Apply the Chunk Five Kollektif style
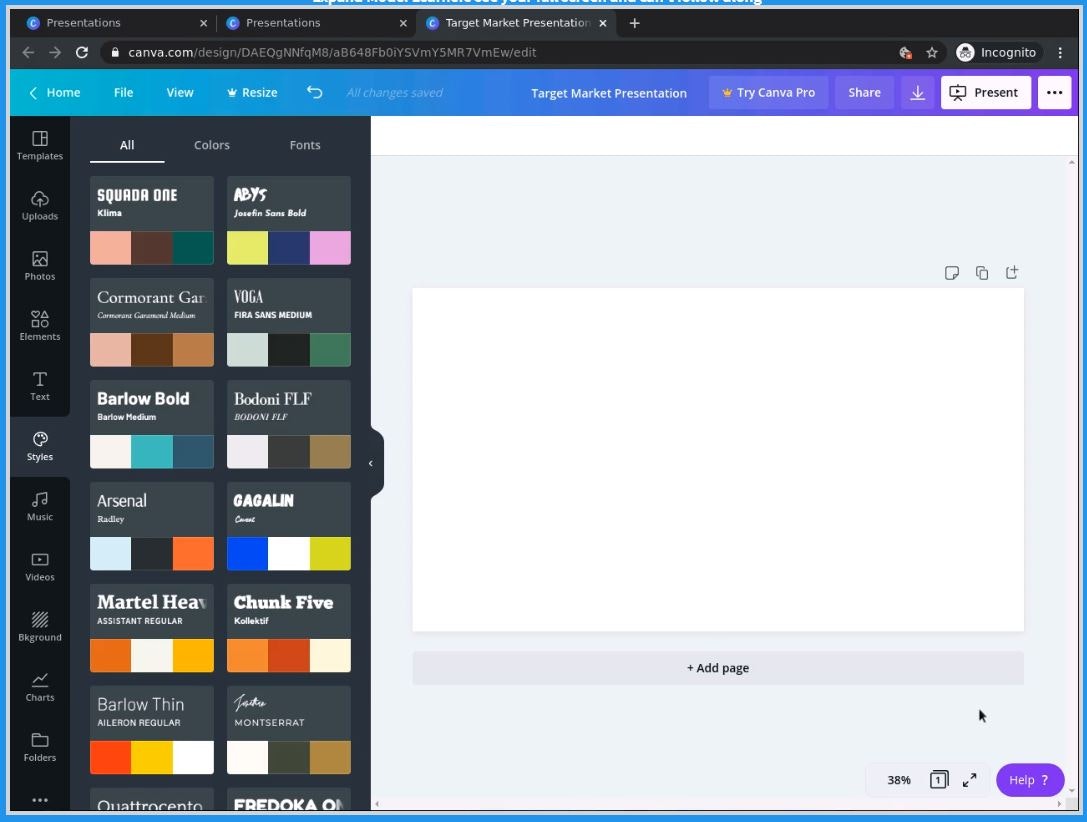This screenshot has width=1087, height=822. click(x=288, y=628)
